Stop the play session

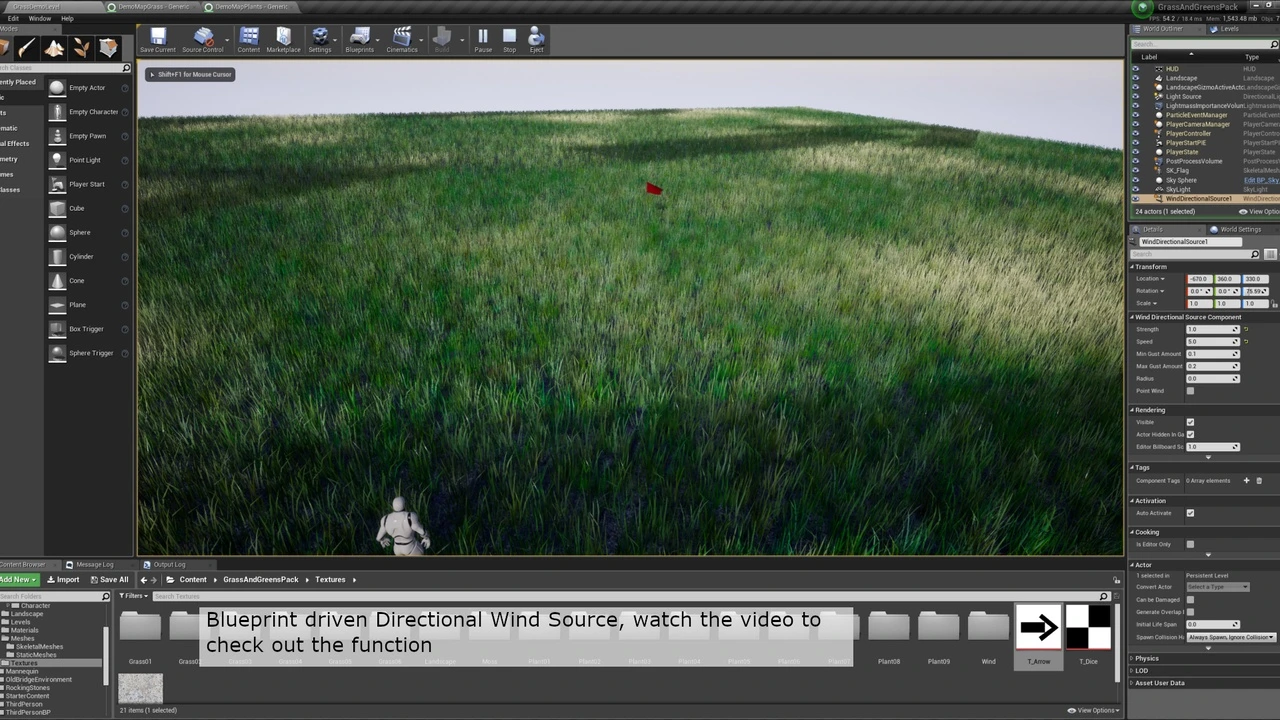pos(509,40)
